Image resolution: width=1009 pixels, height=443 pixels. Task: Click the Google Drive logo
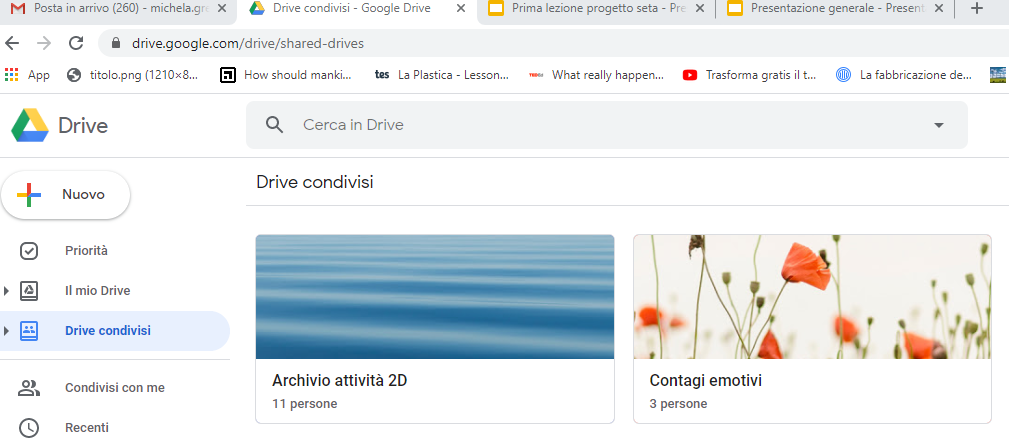click(30, 125)
